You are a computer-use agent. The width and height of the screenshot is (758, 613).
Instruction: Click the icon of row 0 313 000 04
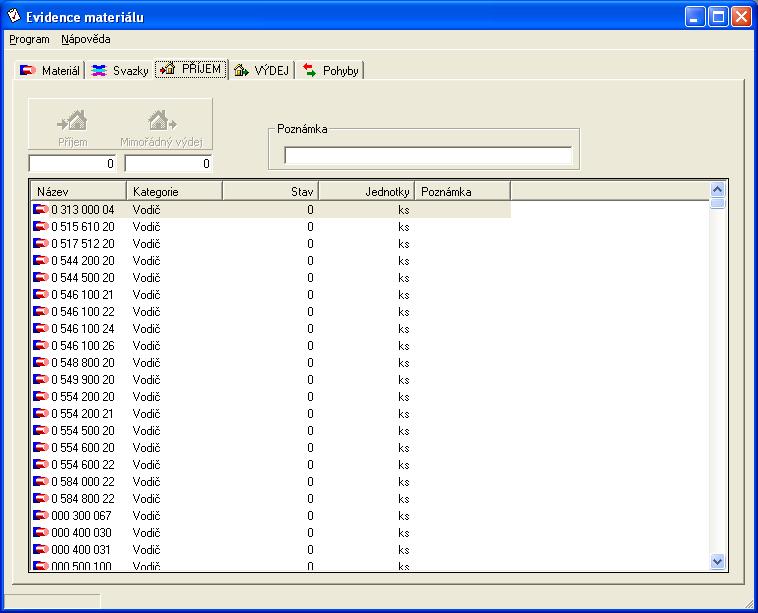[41, 210]
